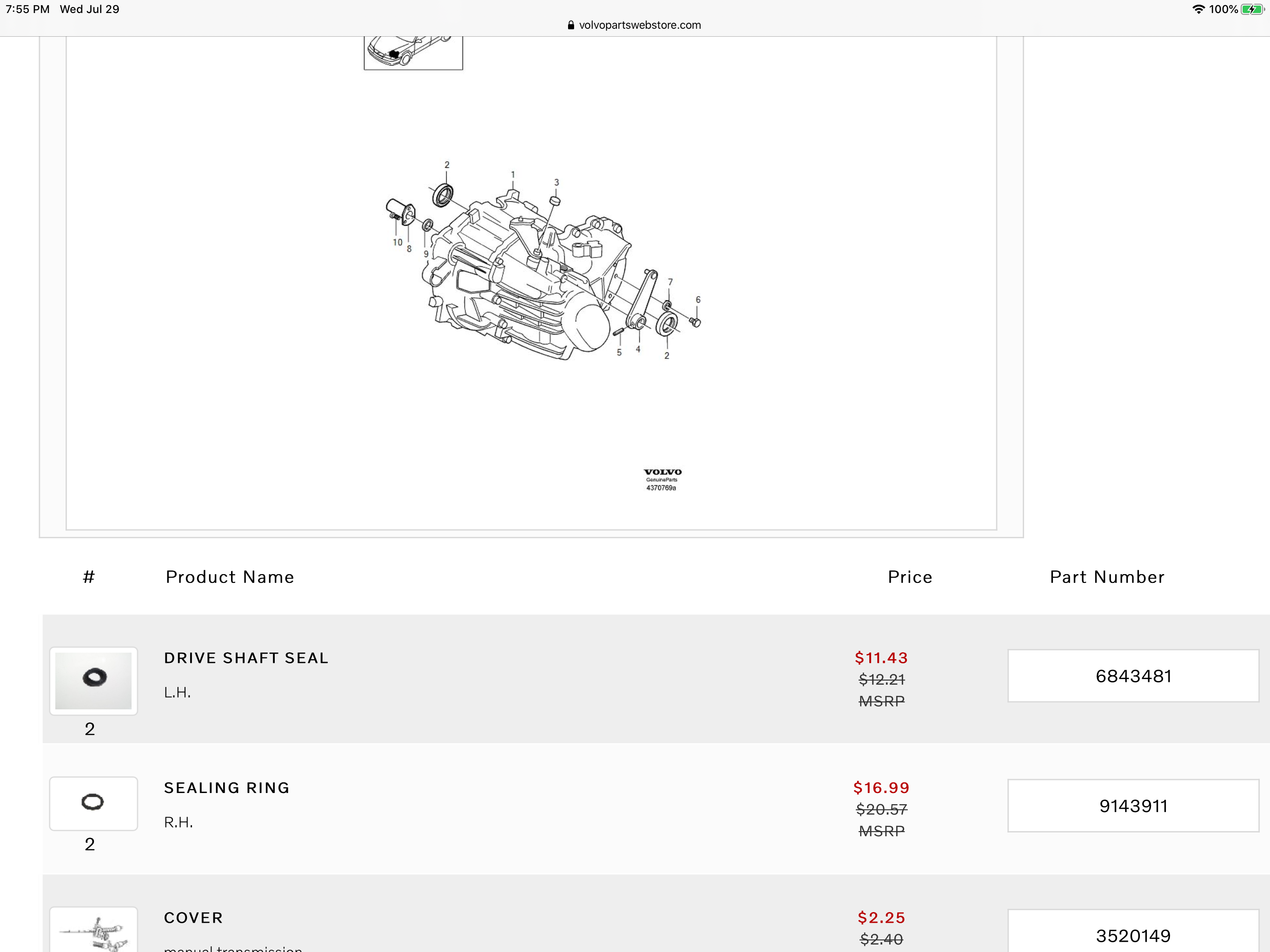Click the DRIVE SHAFT SEAL product name
This screenshot has width=1270, height=952.
pyautogui.click(x=246, y=658)
